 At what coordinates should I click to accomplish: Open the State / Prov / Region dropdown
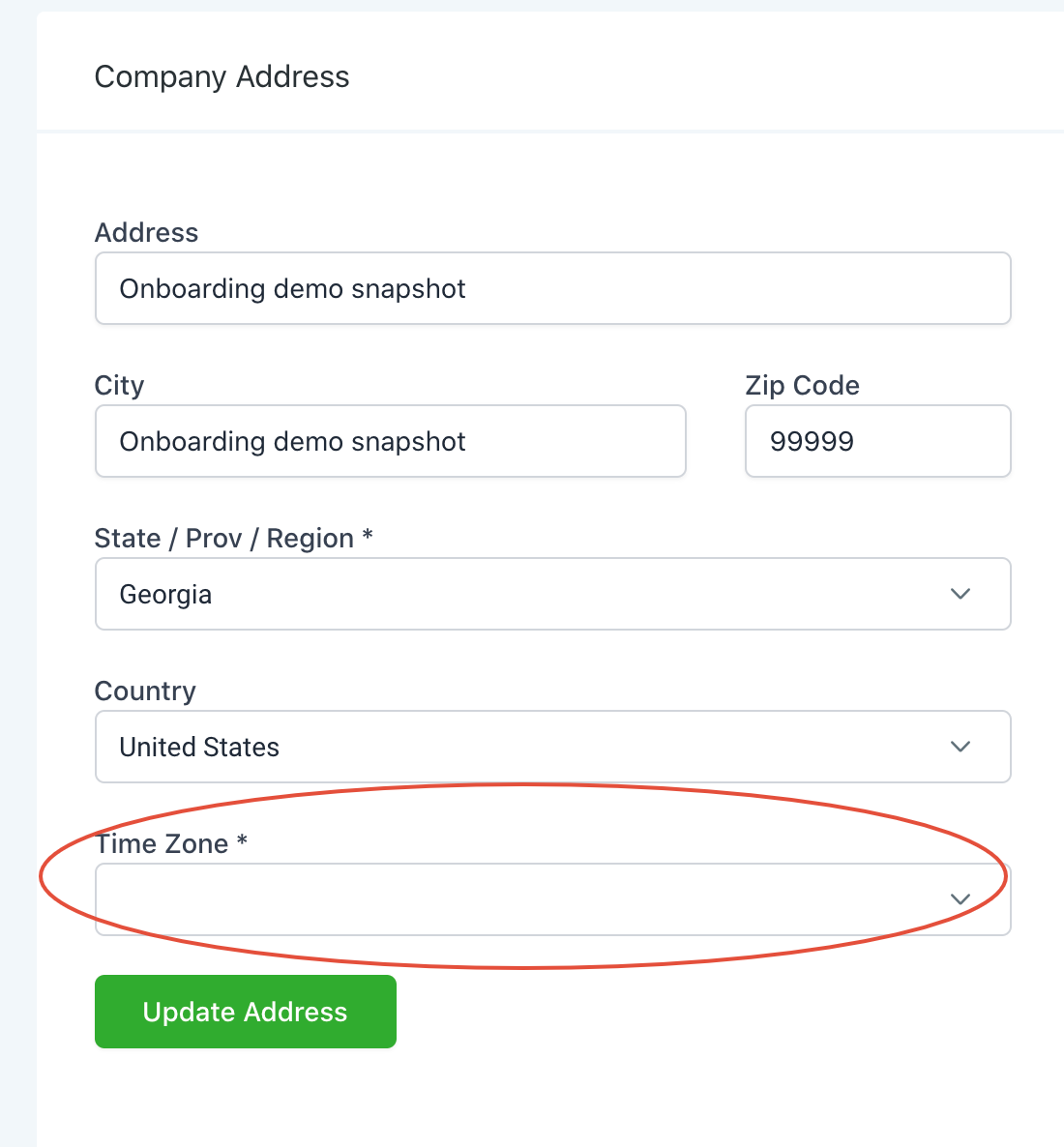click(552, 594)
